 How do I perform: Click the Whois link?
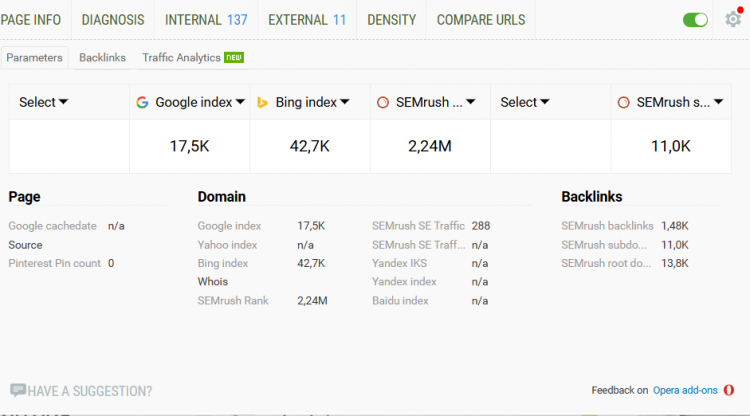[213, 282]
